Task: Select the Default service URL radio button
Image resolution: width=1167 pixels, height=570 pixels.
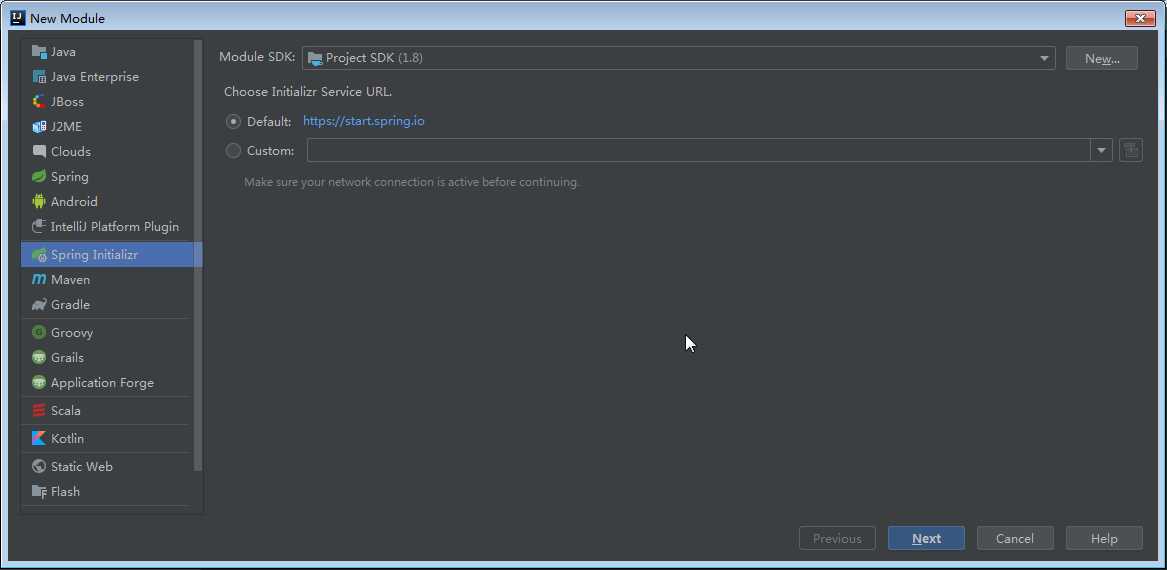Action: 234,121
